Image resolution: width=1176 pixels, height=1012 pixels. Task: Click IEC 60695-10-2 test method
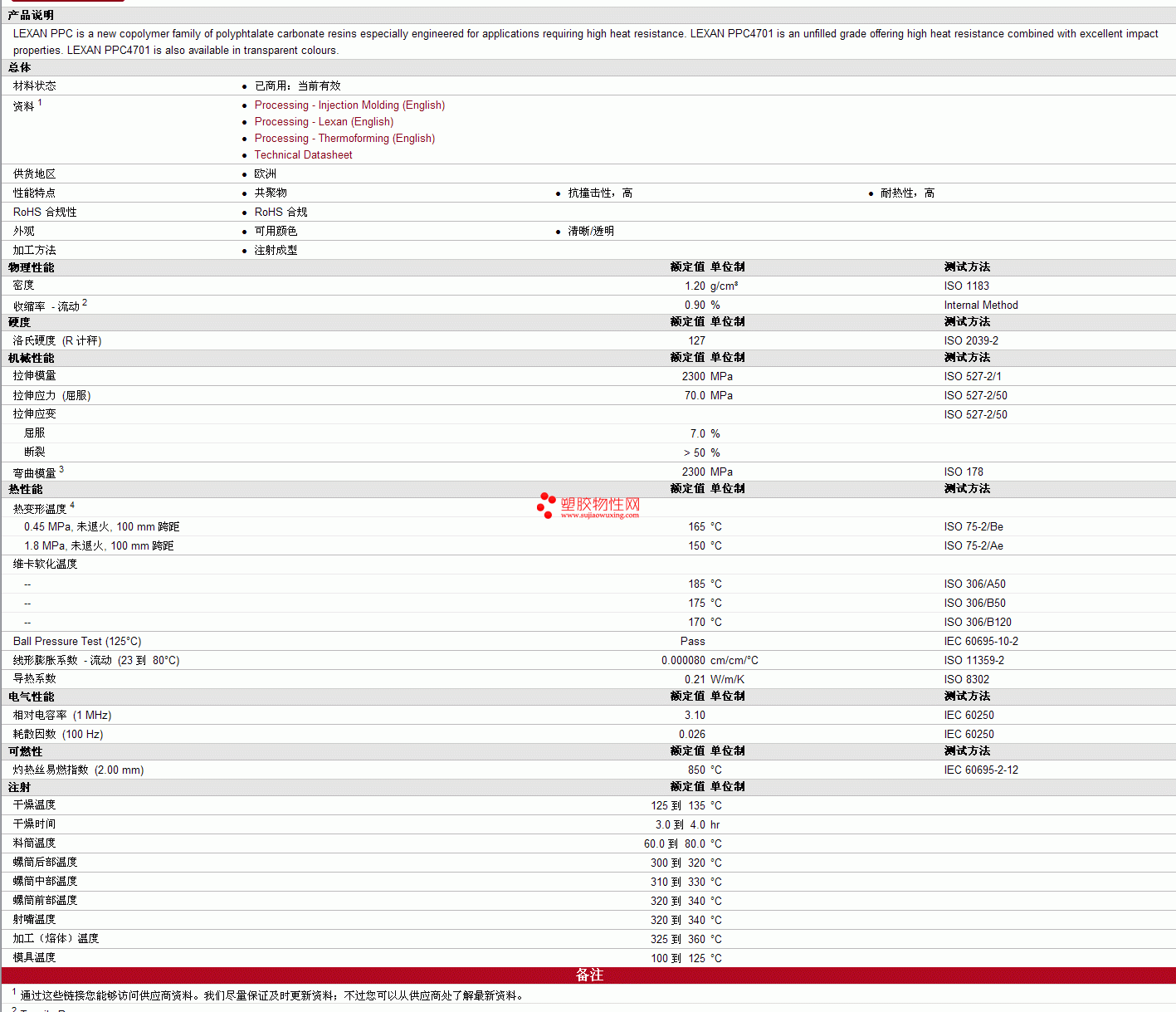pyautogui.click(x=981, y=642)
